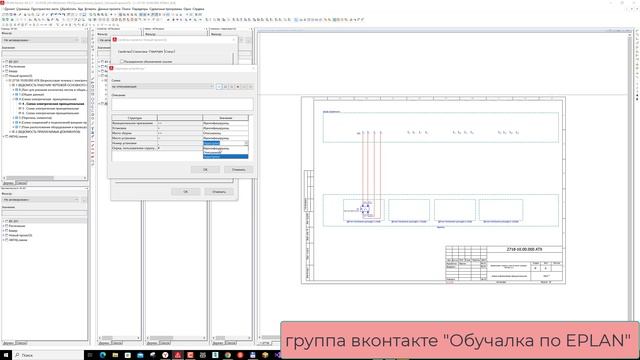Viewport: 640px width, 360px height.
Task: Collapse the Новый проект(3) tree node
Action: point(4,76)
